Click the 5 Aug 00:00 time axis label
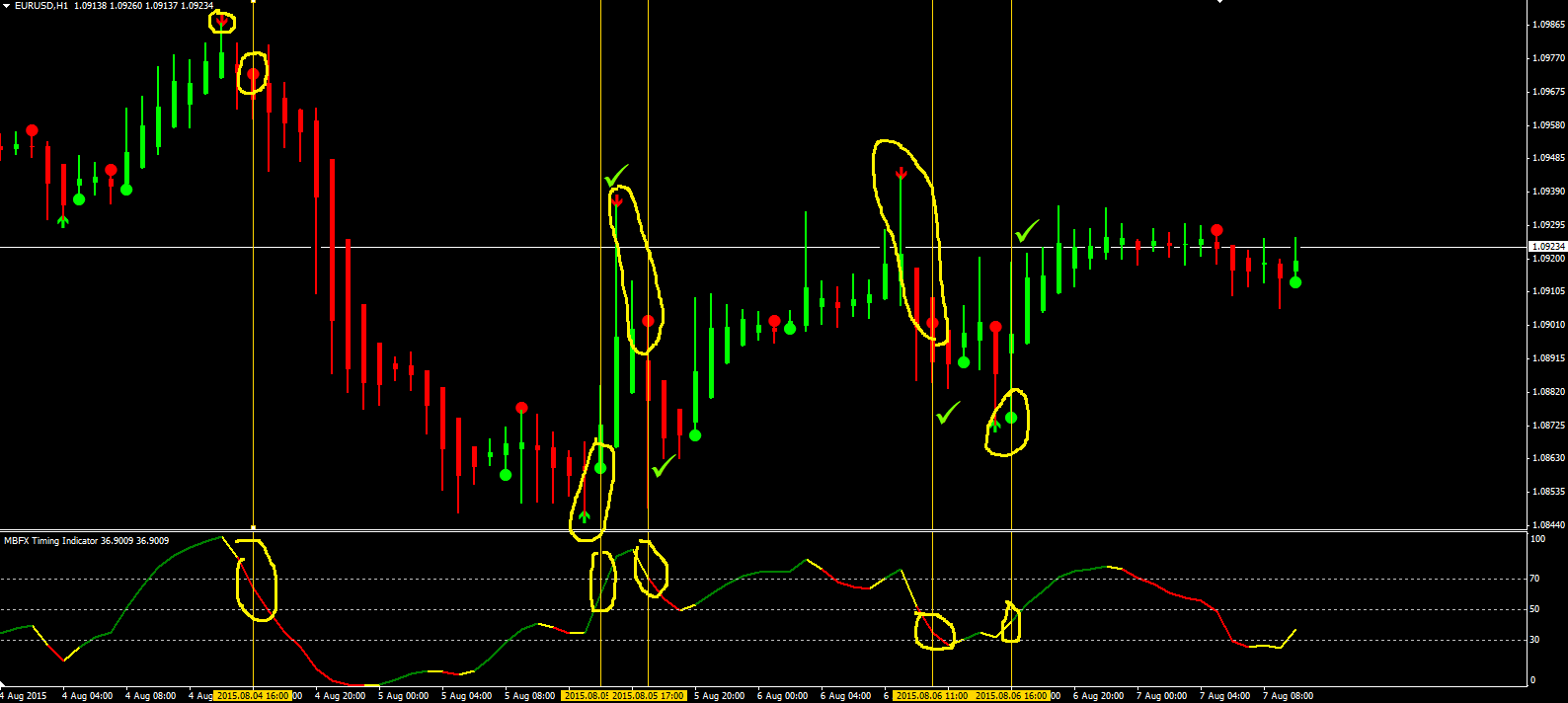Image resolution: width=1568 pixels, height=703 pixels. (x=403, y=696)
